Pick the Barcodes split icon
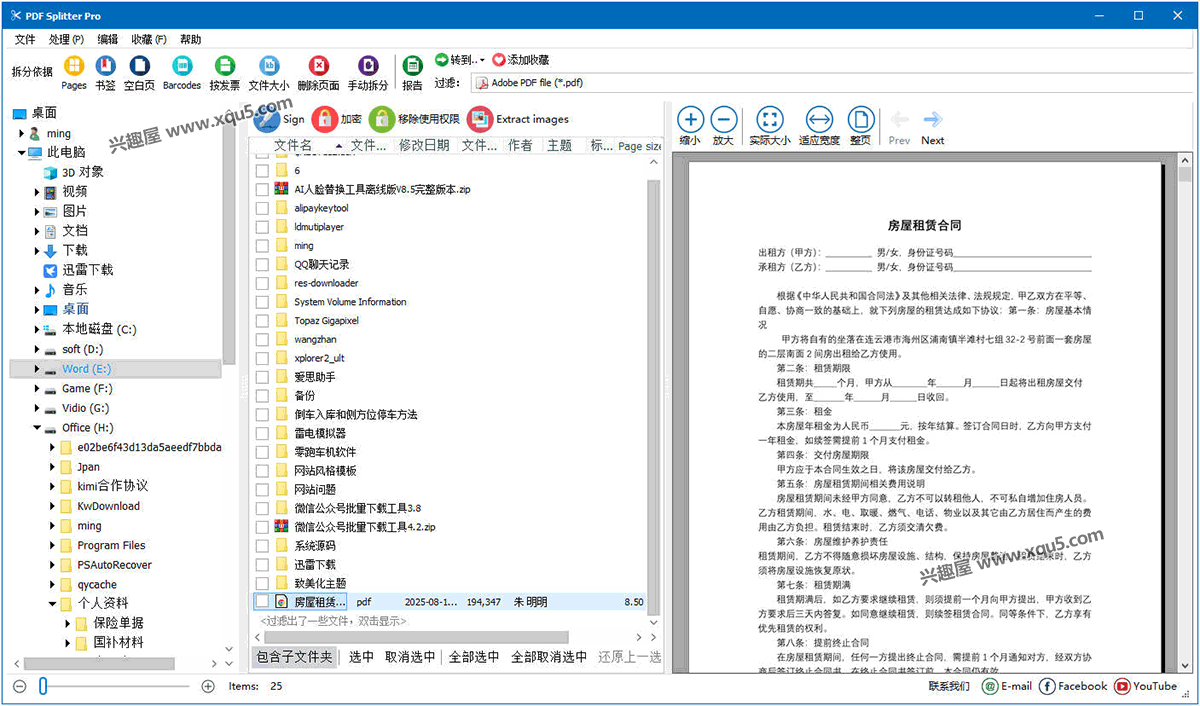The image size is (1200, 706). pyautogui.click(x=182, y=66)
